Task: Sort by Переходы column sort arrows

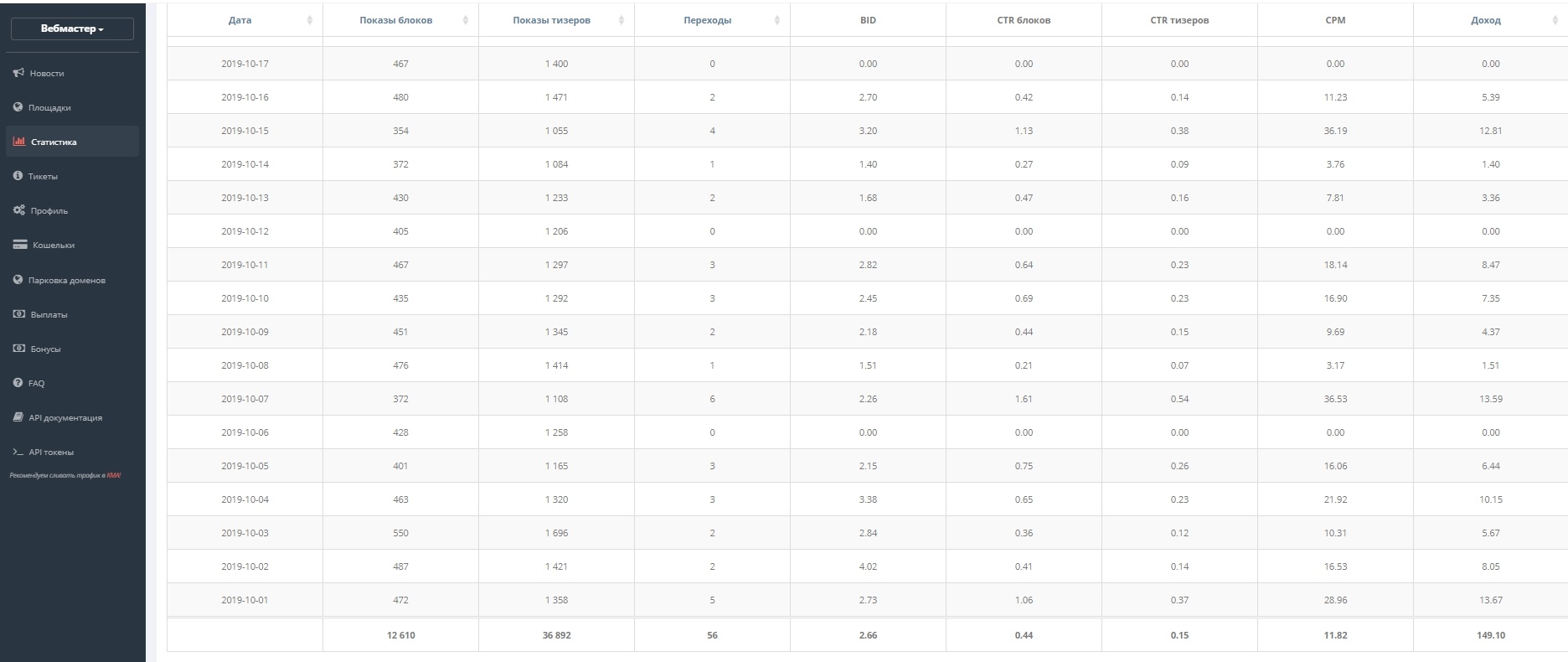Action: (x=777, y=20)
